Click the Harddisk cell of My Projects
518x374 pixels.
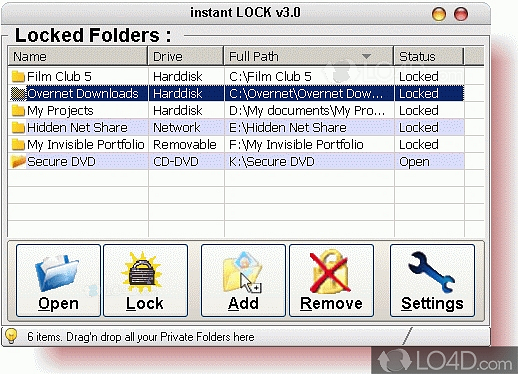[x=178, y=110]
